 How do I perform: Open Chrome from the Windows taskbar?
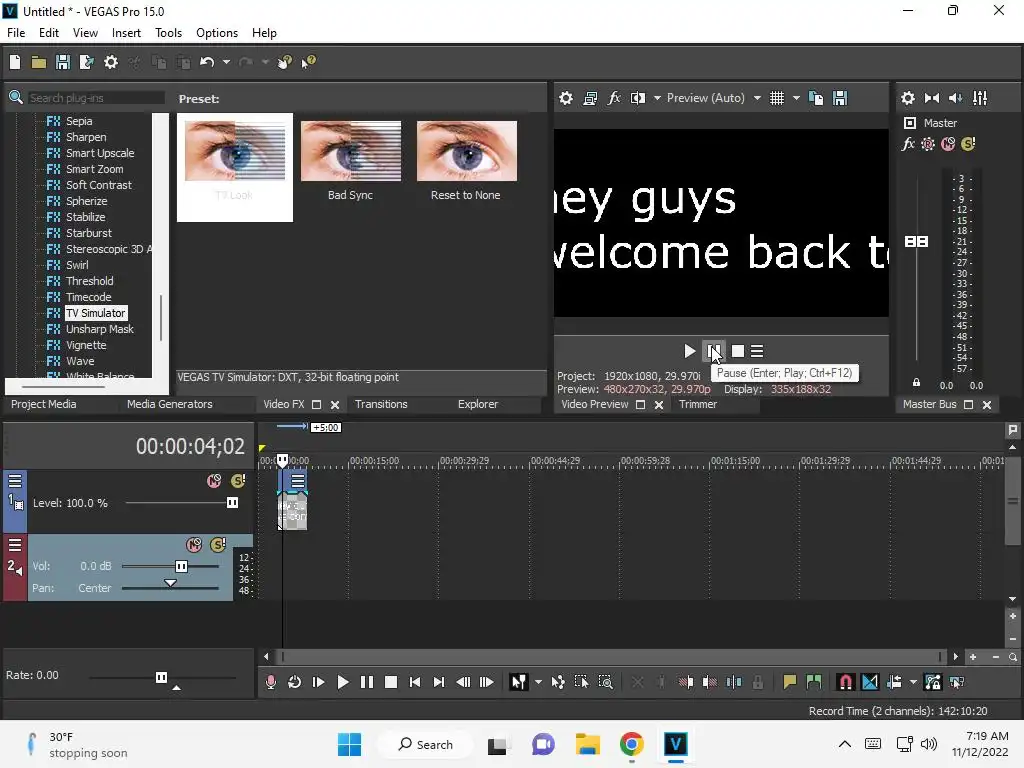pyautogui.click(x=631, y=744)
